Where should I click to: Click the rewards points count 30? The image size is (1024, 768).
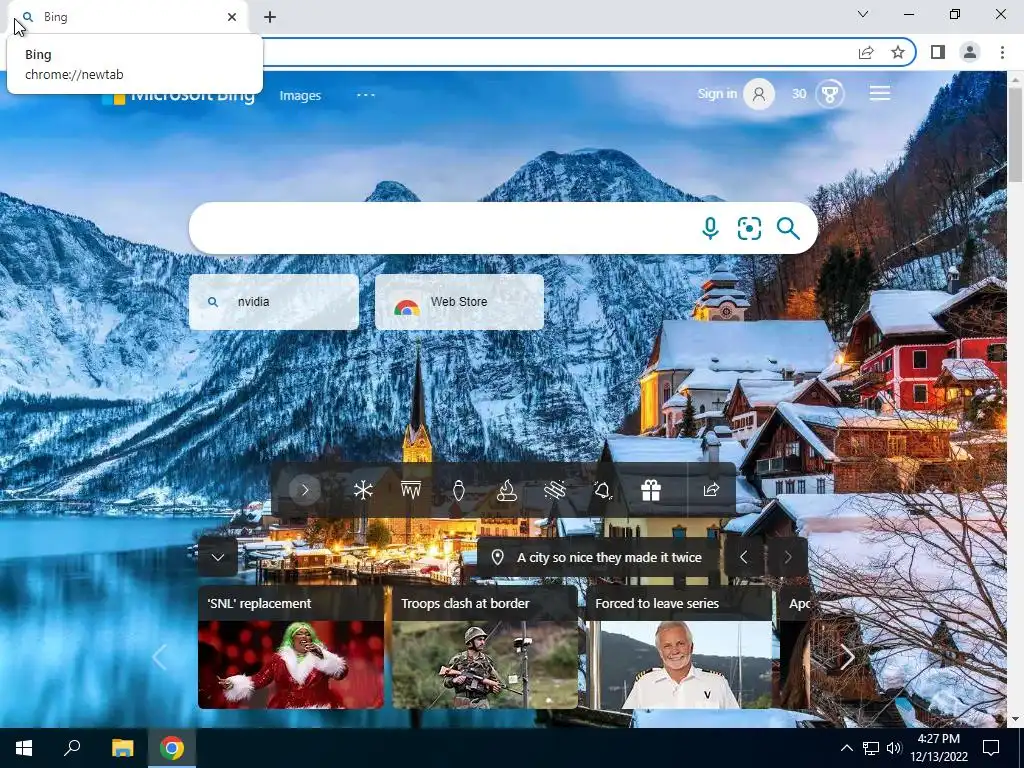(799, 93)
